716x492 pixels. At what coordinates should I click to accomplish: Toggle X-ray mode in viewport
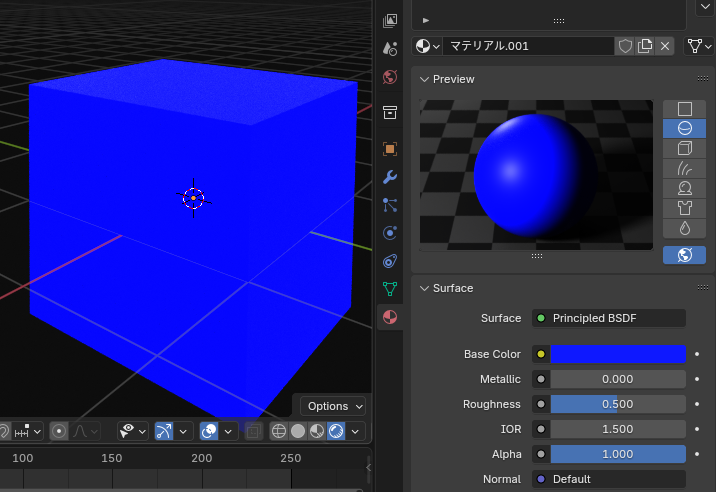[254, 431]
